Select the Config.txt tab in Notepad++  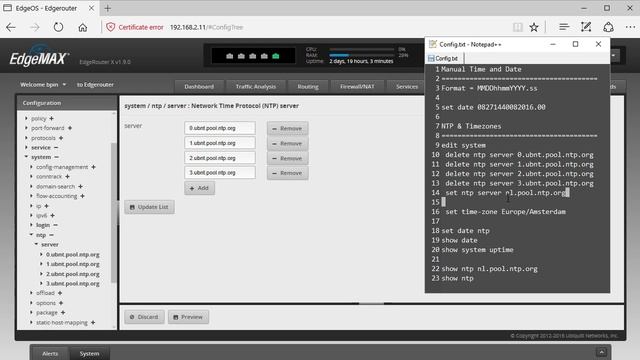tap(444, 58)
